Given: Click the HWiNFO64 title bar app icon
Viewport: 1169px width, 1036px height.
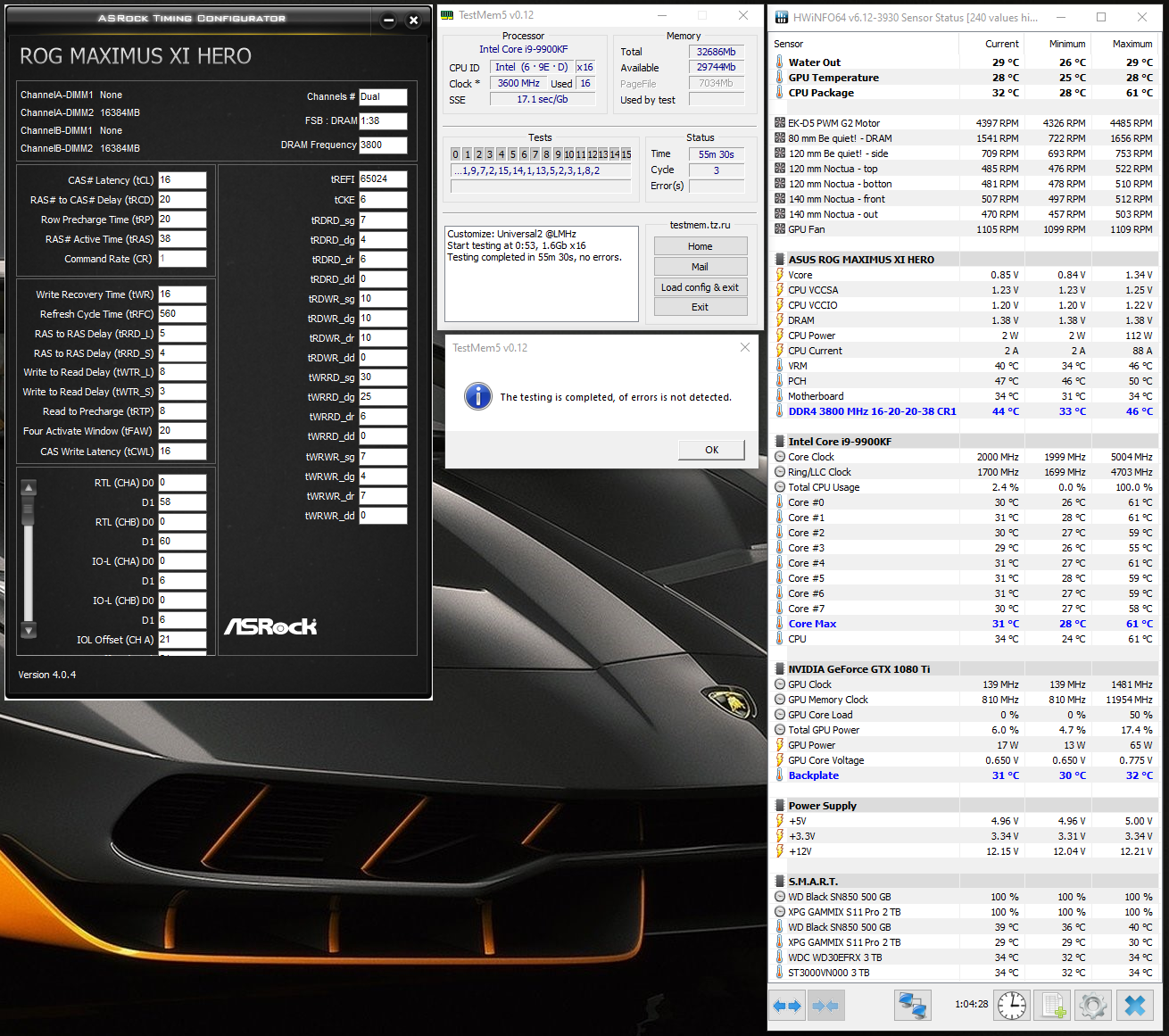Looking at the screenshot, I should pos(782,17).
